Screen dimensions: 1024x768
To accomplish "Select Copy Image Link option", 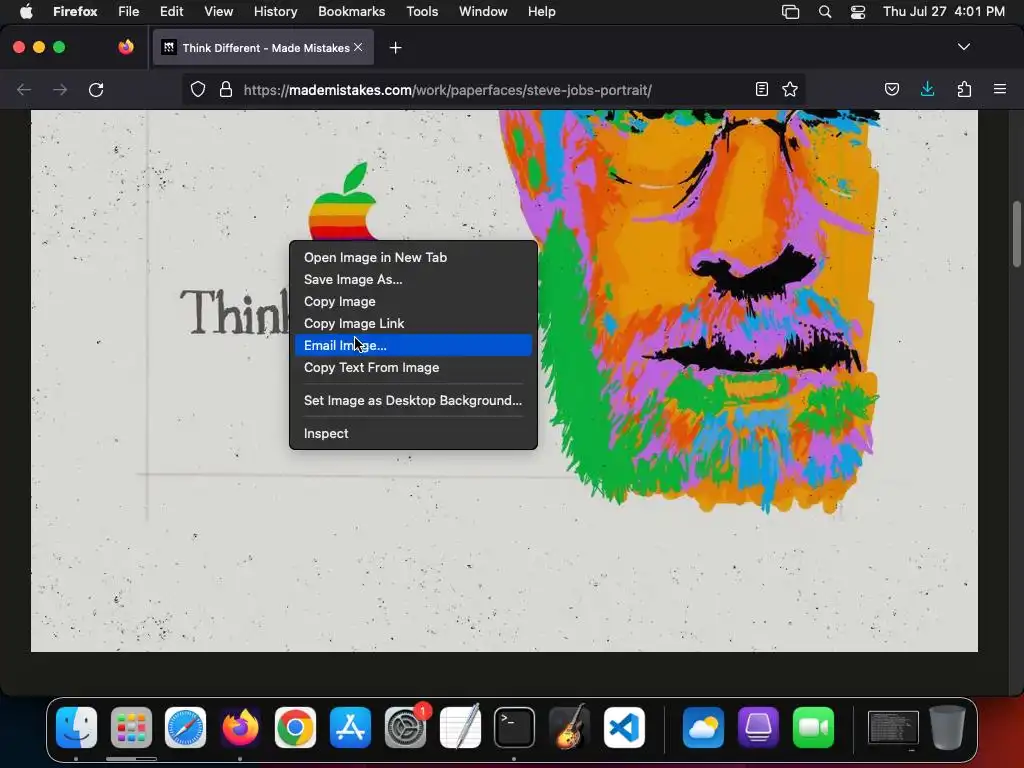I will [x=413, y=324].
